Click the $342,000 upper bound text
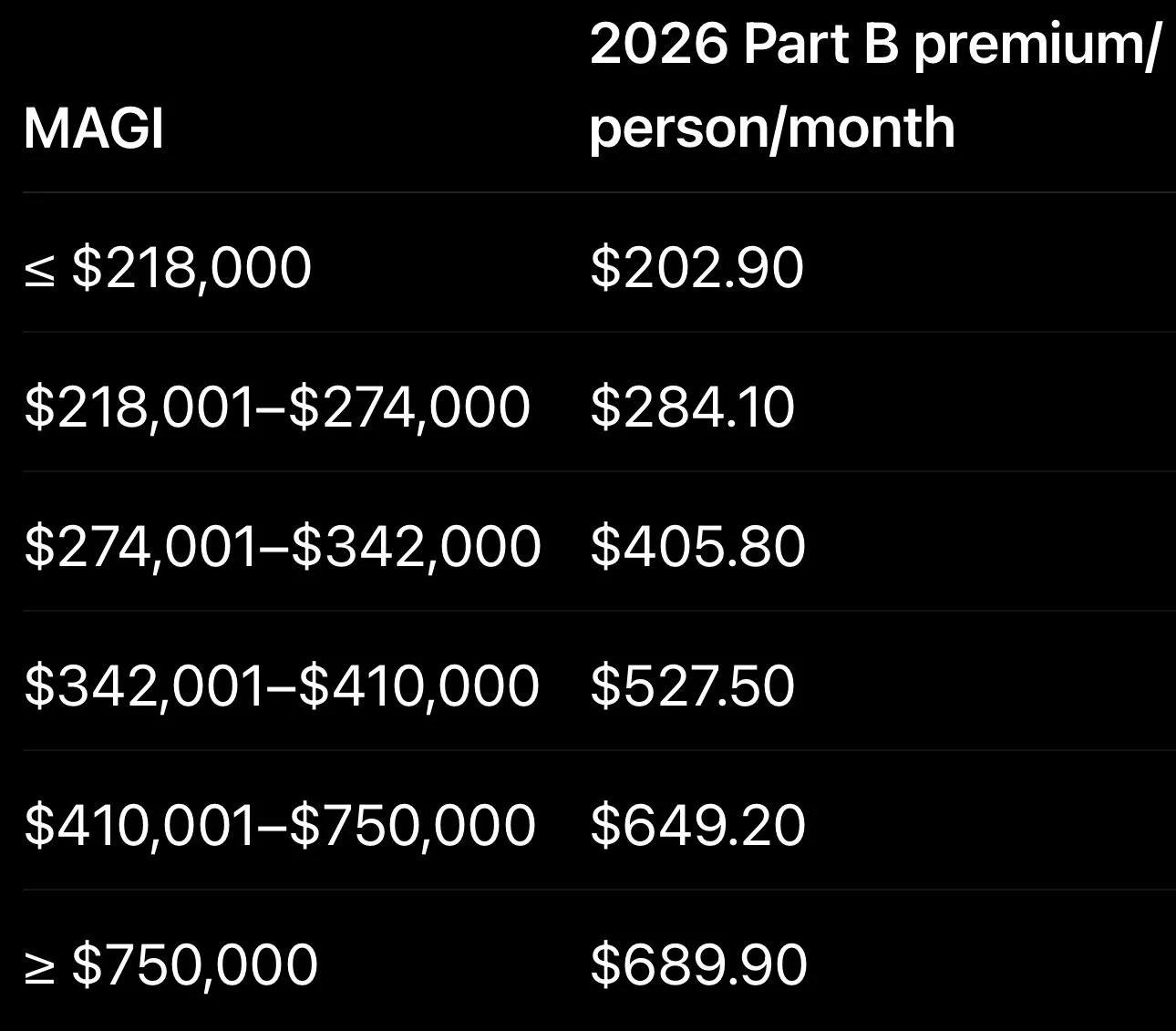This screenshot has width=1176, height=1031. coord(416,547)
